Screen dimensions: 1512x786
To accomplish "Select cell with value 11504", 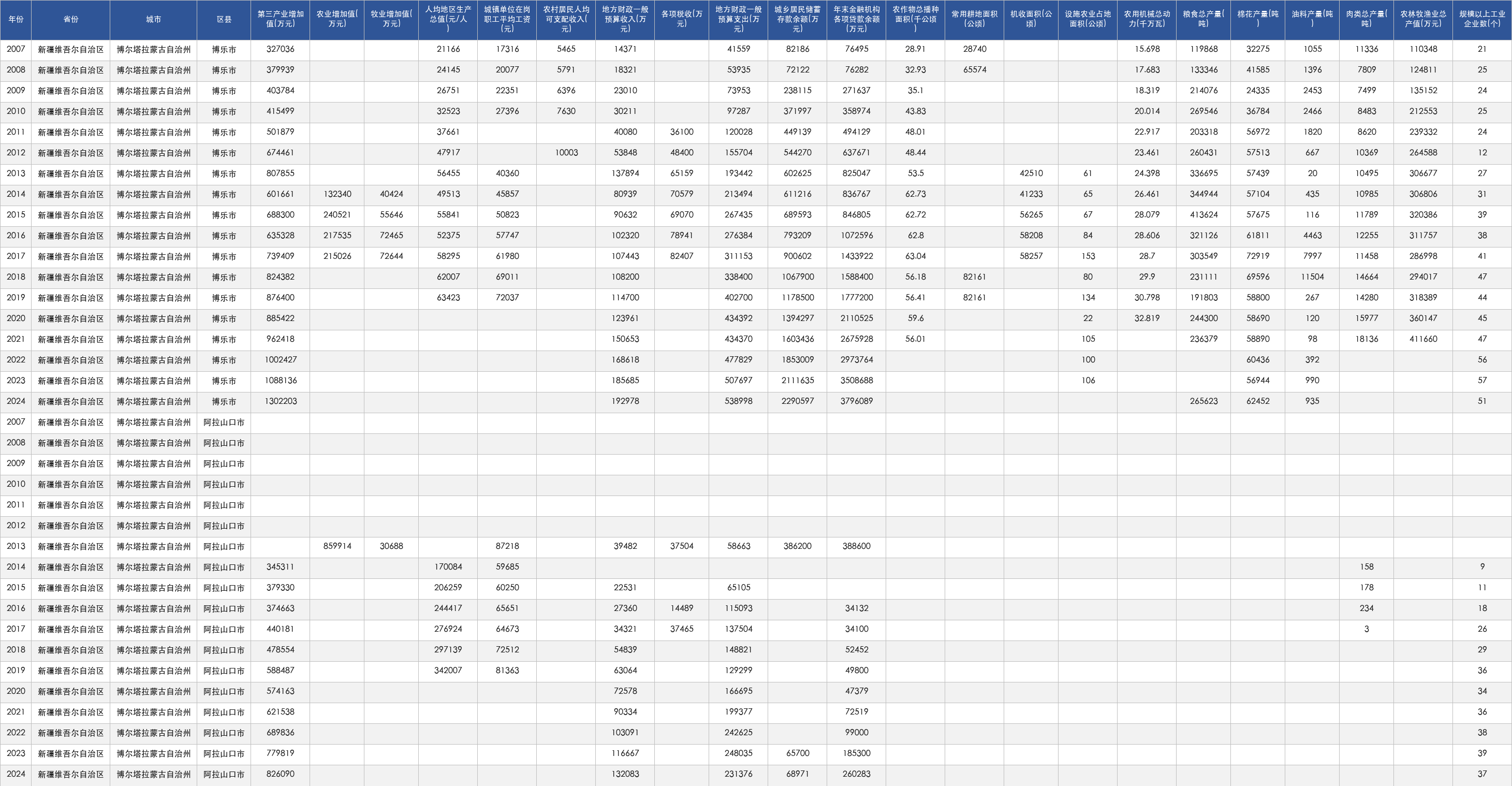I will (x=1312, y=277).
